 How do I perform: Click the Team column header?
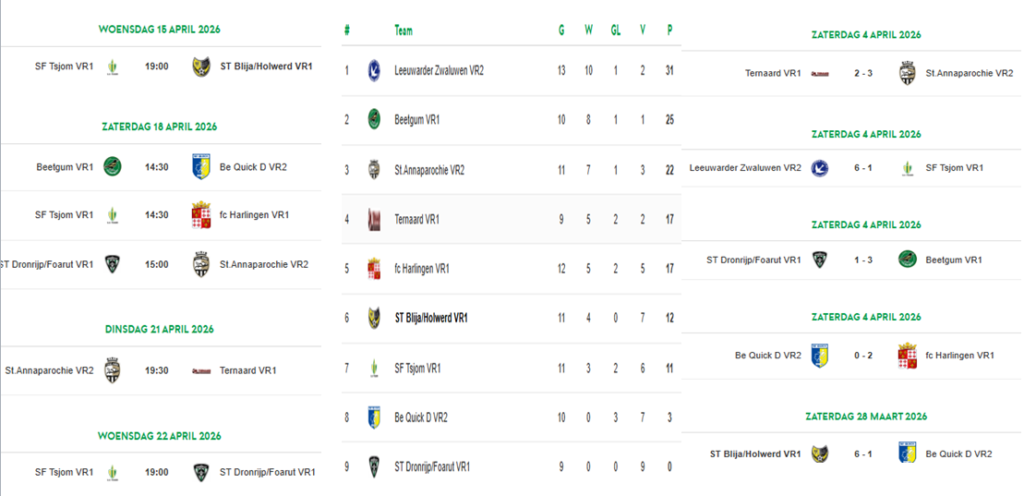[x=404, y=30]
